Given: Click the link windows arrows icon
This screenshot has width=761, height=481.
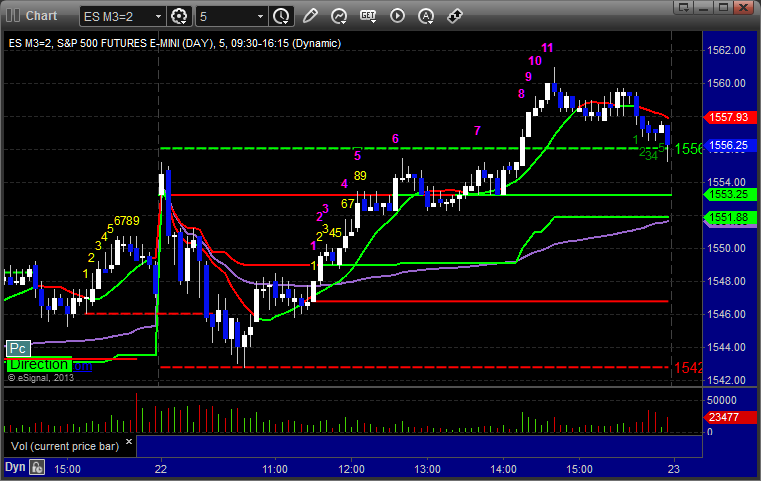Looking at the screenshot, I should coord(455,16).
